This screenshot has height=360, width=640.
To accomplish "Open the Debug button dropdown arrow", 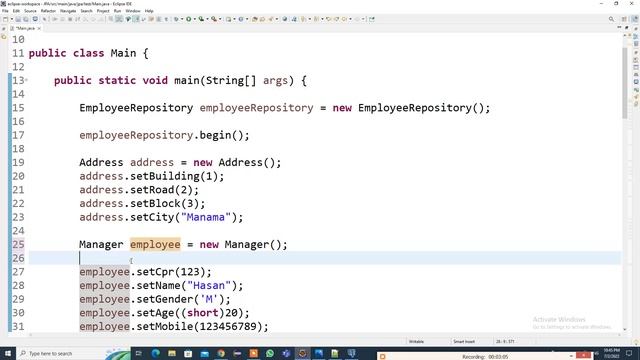I will tap(182, 19).
